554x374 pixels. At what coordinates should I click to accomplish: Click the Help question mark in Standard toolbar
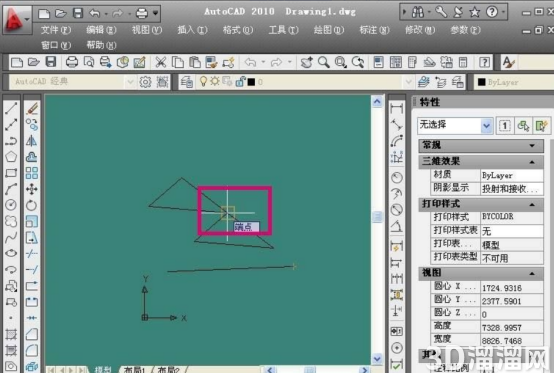pyautogui.click(x=484, y=63)
